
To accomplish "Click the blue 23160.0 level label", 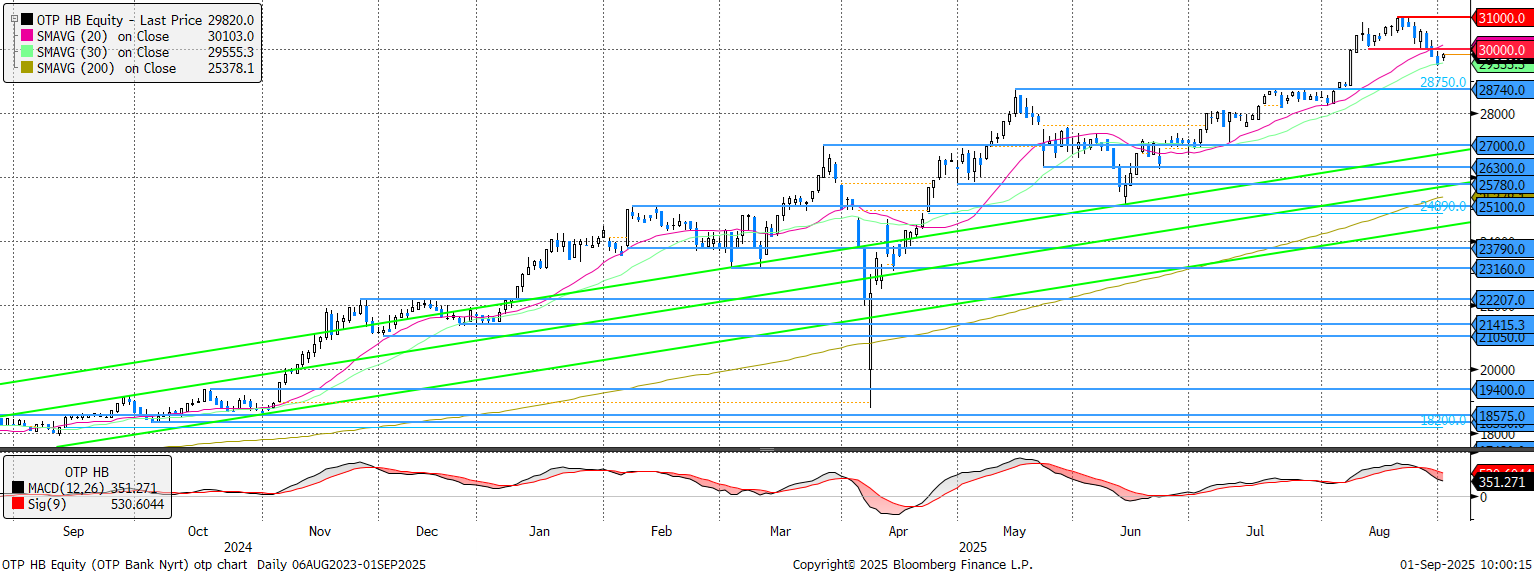I will click(1502, 269).
